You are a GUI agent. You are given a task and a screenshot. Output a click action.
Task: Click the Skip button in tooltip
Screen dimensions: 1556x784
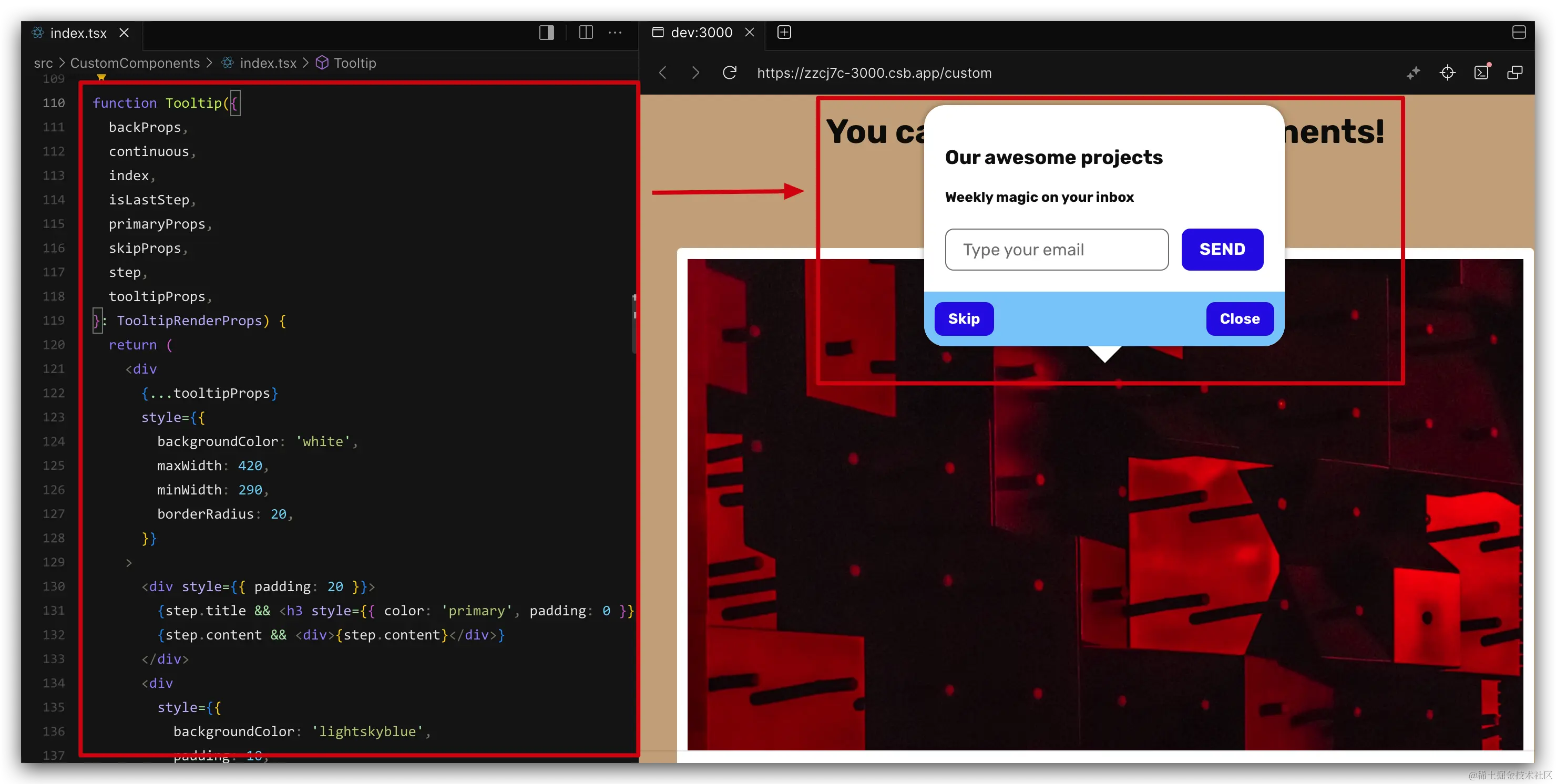964,319
